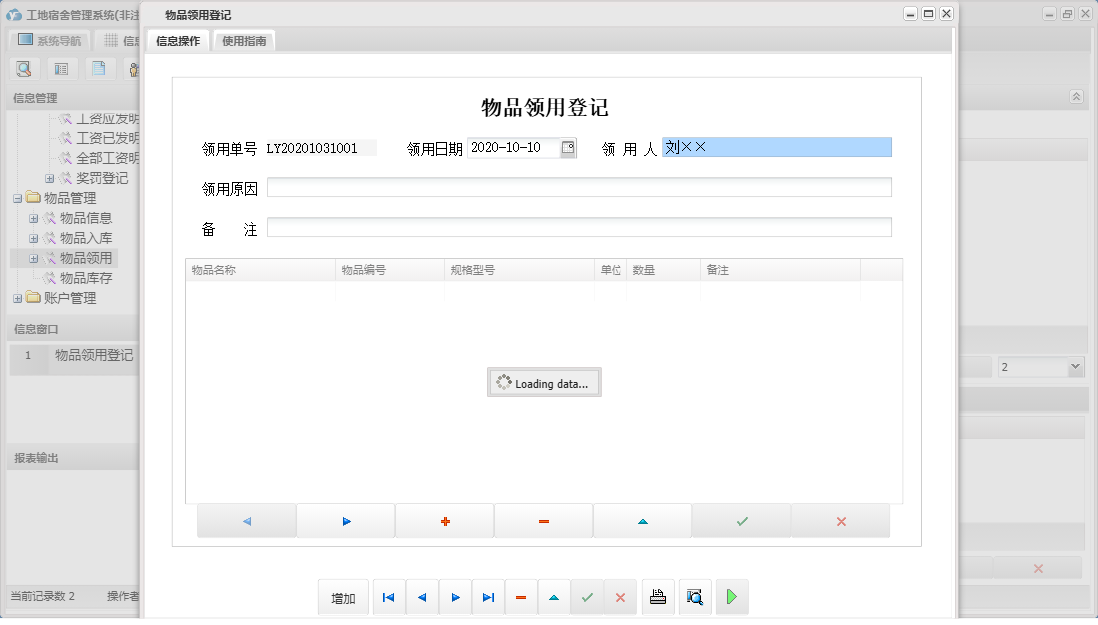Click the printer icon to print records

point(658,597)
